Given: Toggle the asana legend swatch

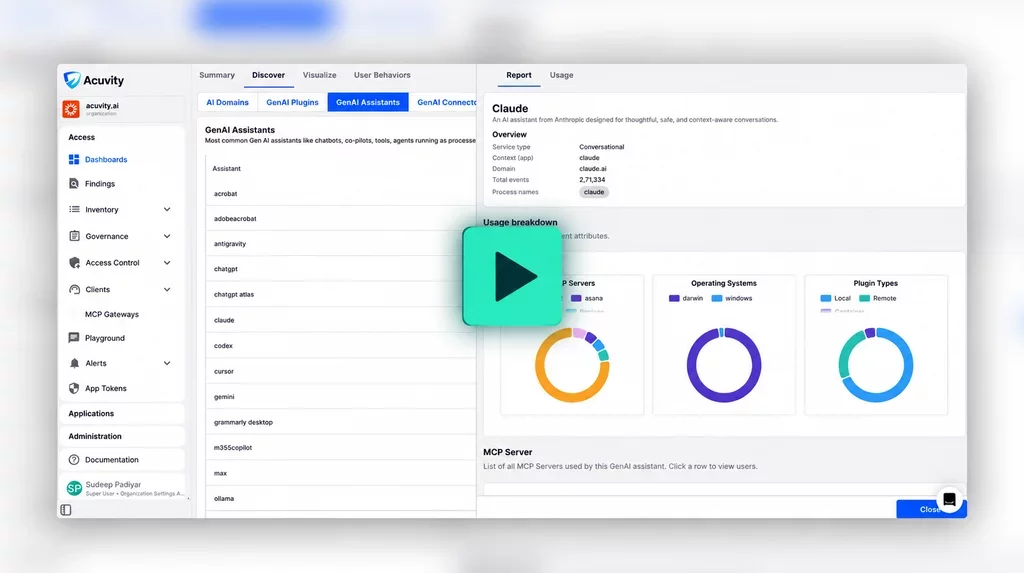Looking at the screenshot, I should 576,298.
